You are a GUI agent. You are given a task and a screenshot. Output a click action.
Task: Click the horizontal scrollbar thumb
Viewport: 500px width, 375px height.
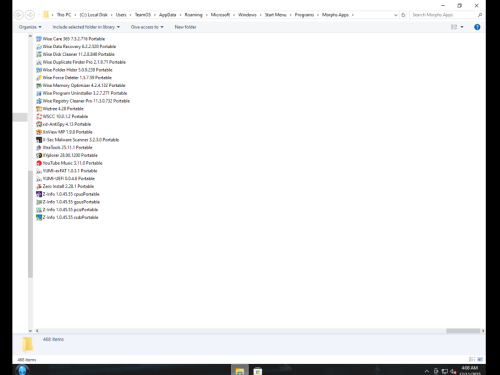coord(463,331)
